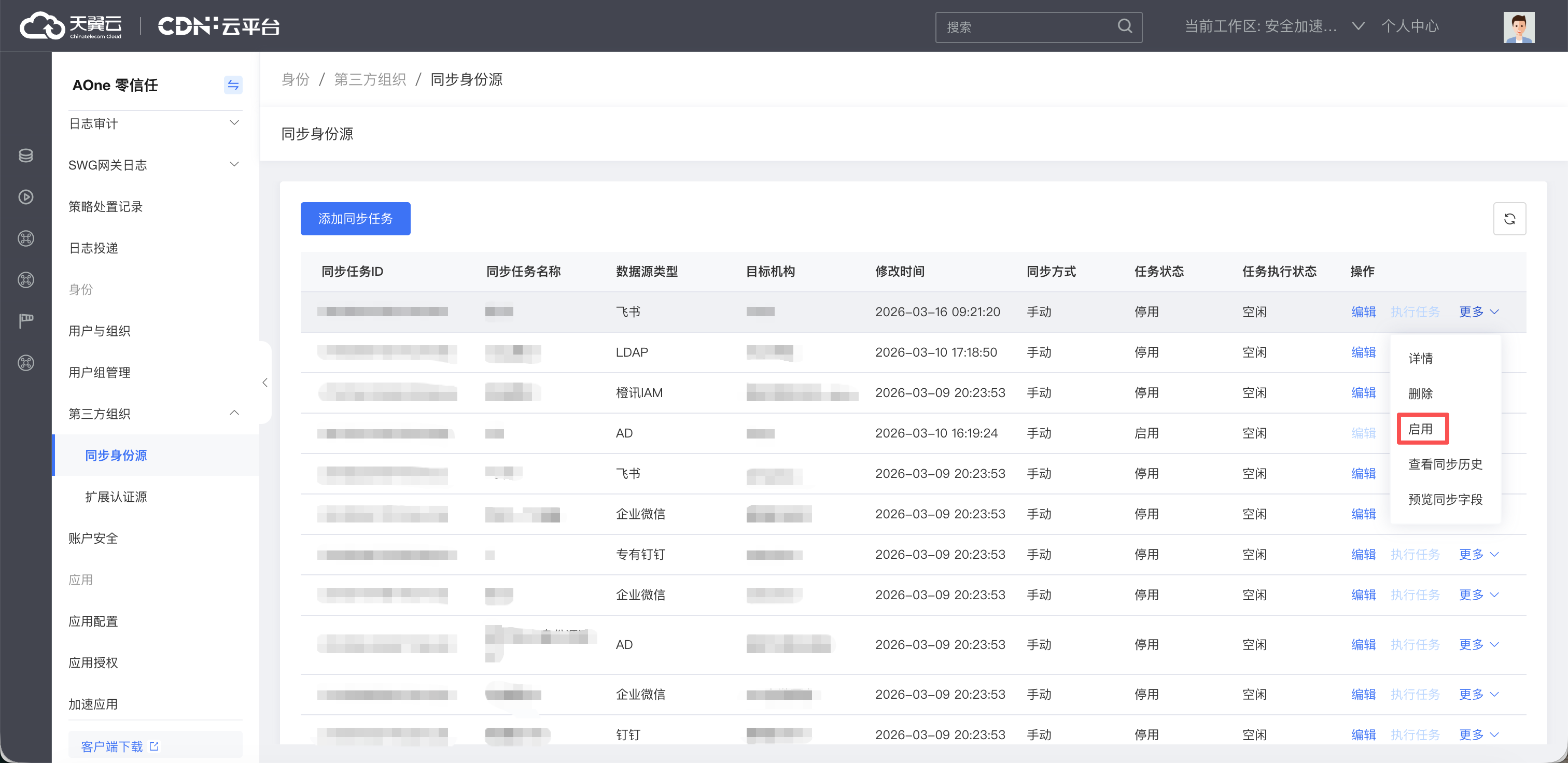Click the 添加同步任务 button
Viewport: 1568px width, 763px height.
pos(355,219)
